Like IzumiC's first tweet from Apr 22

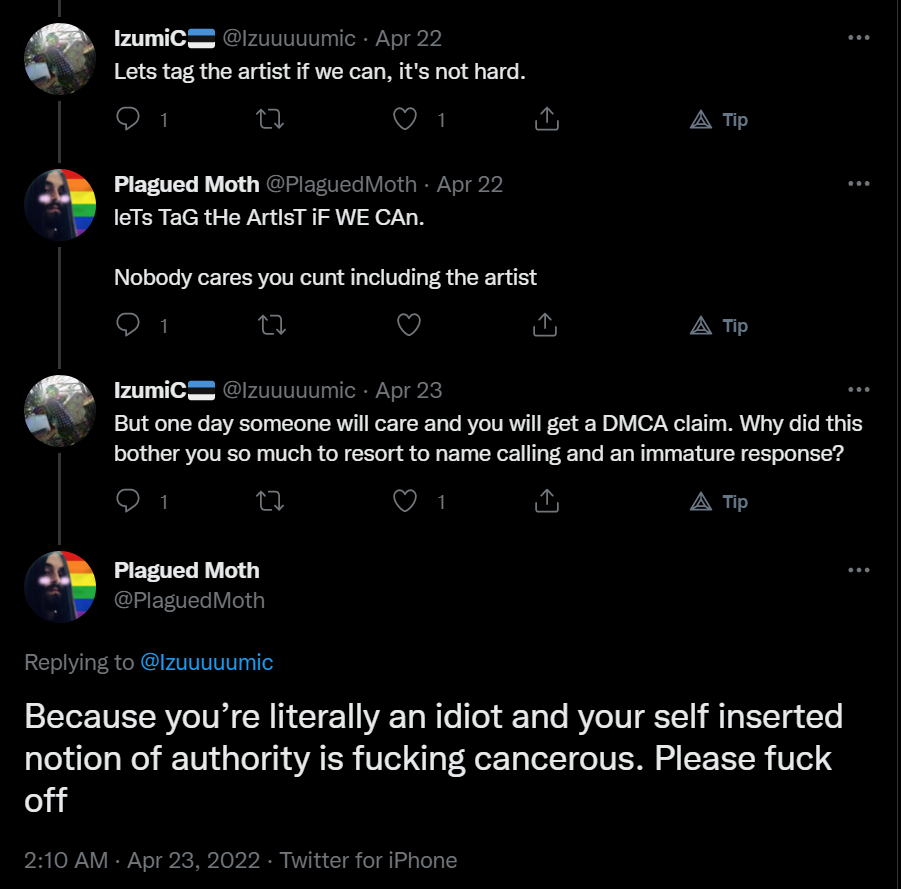[405, 119]
